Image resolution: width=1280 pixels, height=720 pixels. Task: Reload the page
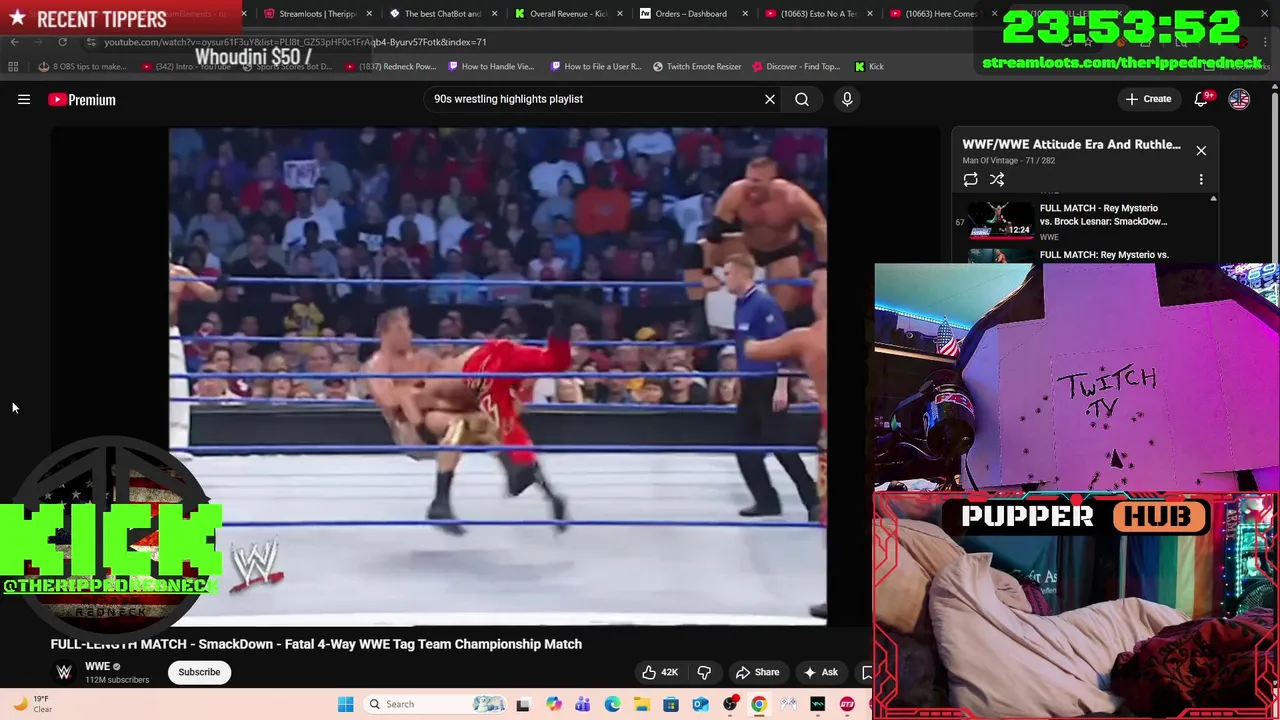tap(62, 42)
